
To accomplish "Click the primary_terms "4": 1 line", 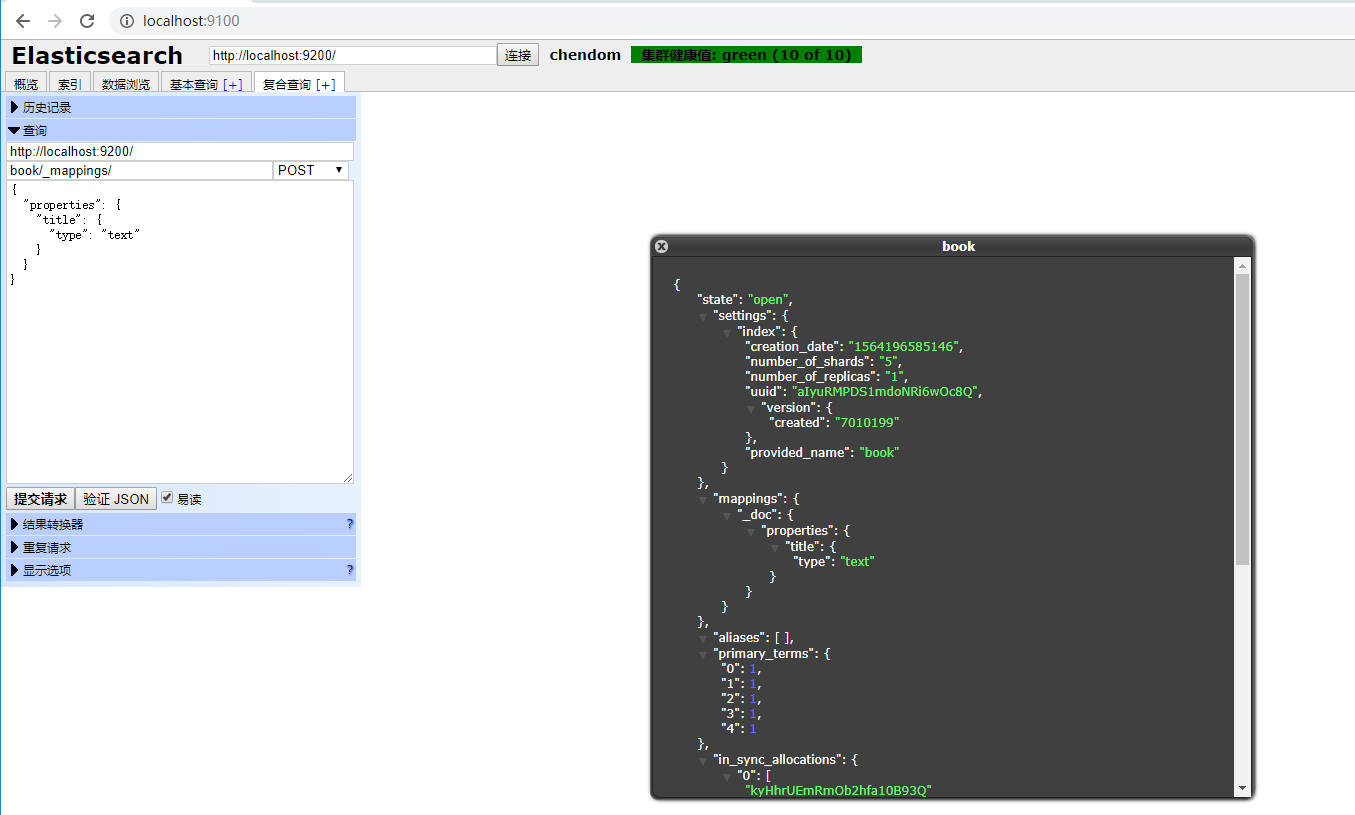I will (x=739, y=729).
